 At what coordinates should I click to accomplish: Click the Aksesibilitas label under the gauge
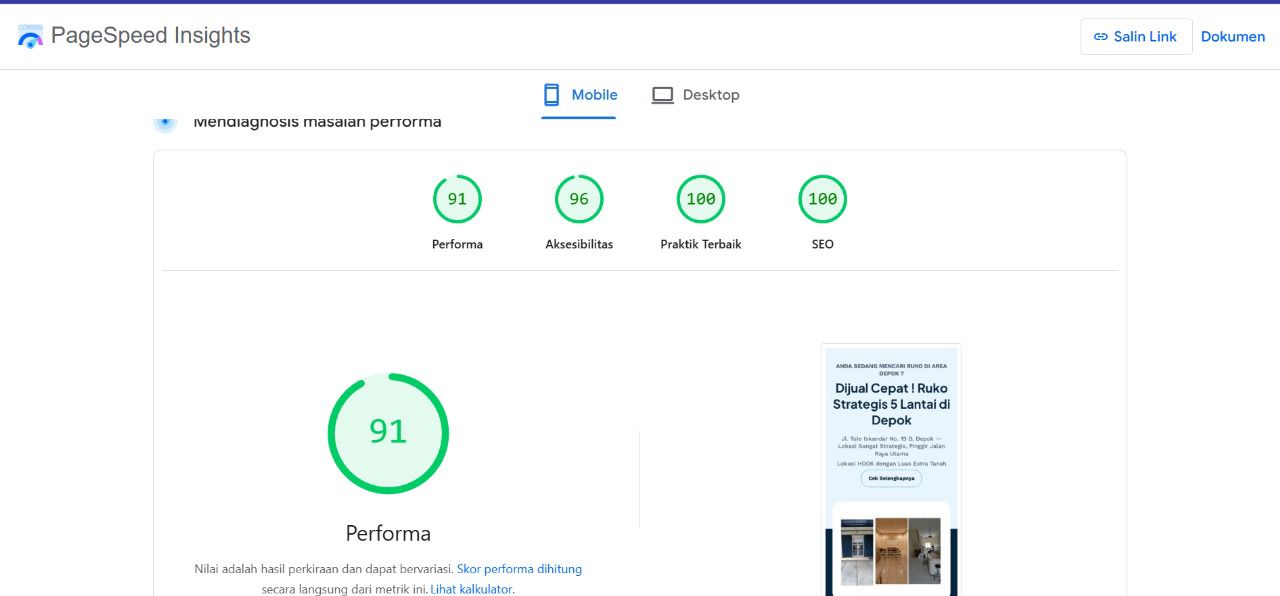(579, 244)
